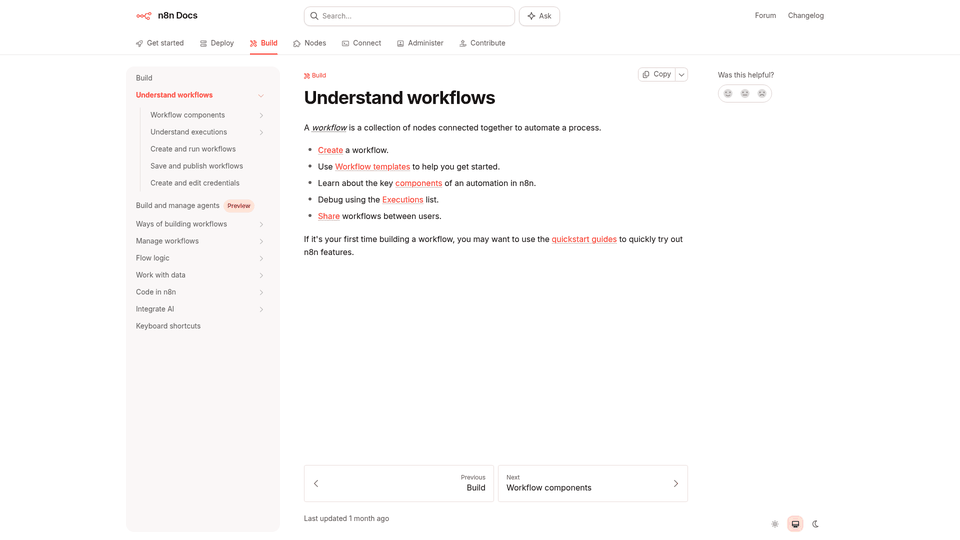Expand Flow logic chevron
Viewport: 960px width, 540px height.
click(261, 258)
